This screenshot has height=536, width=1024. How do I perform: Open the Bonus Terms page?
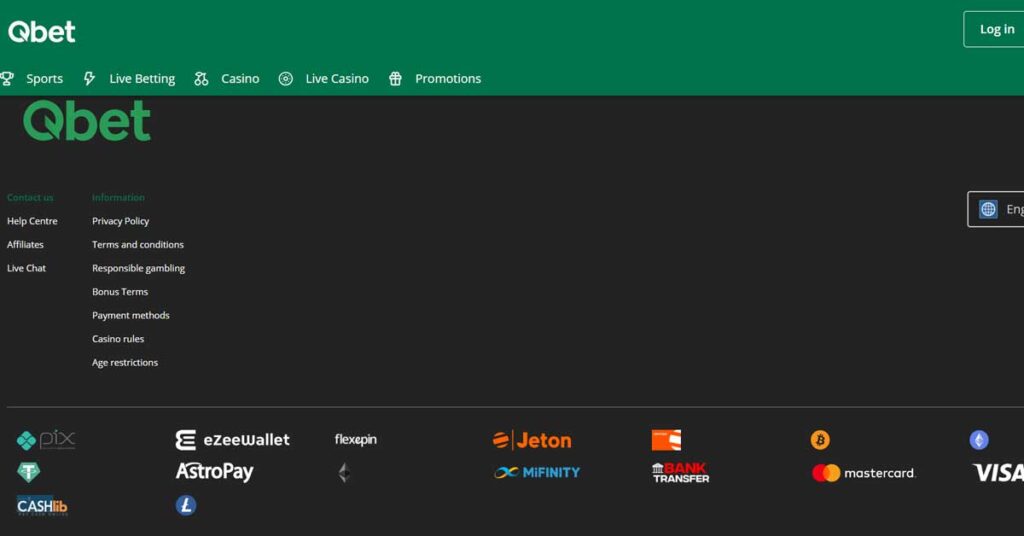click(120, 292)
